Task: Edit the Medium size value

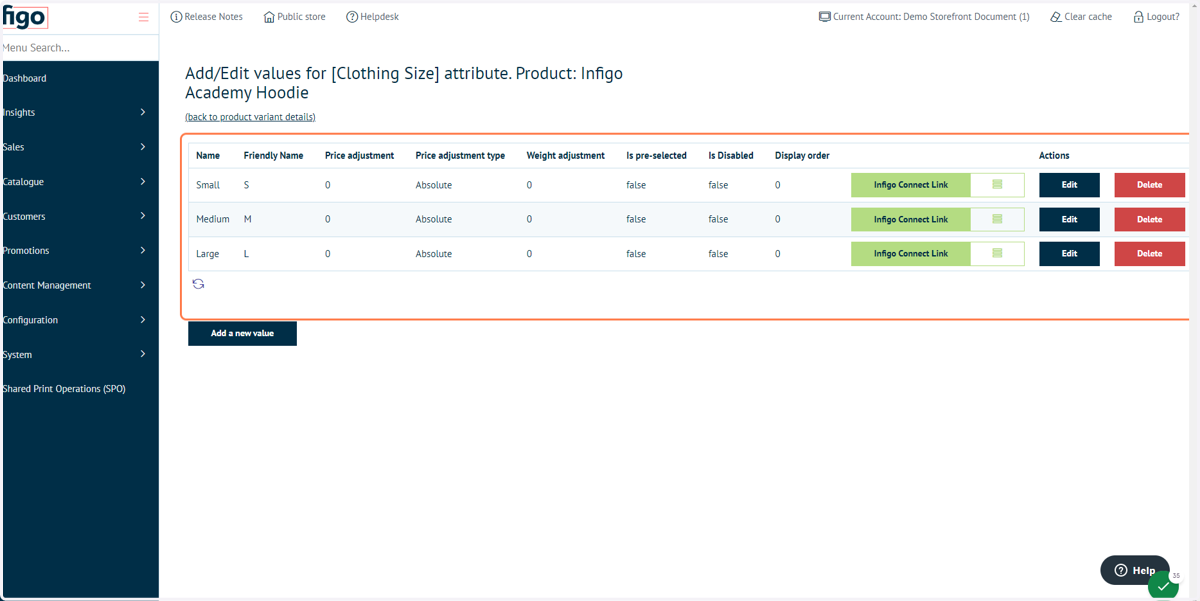Action: click(x=1069, y=219)
